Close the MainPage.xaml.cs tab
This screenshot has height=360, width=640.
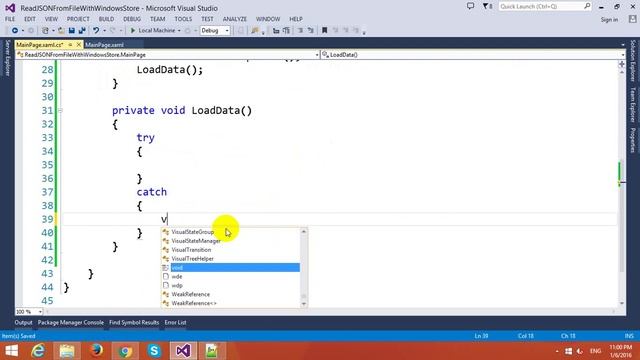point(79,44)
